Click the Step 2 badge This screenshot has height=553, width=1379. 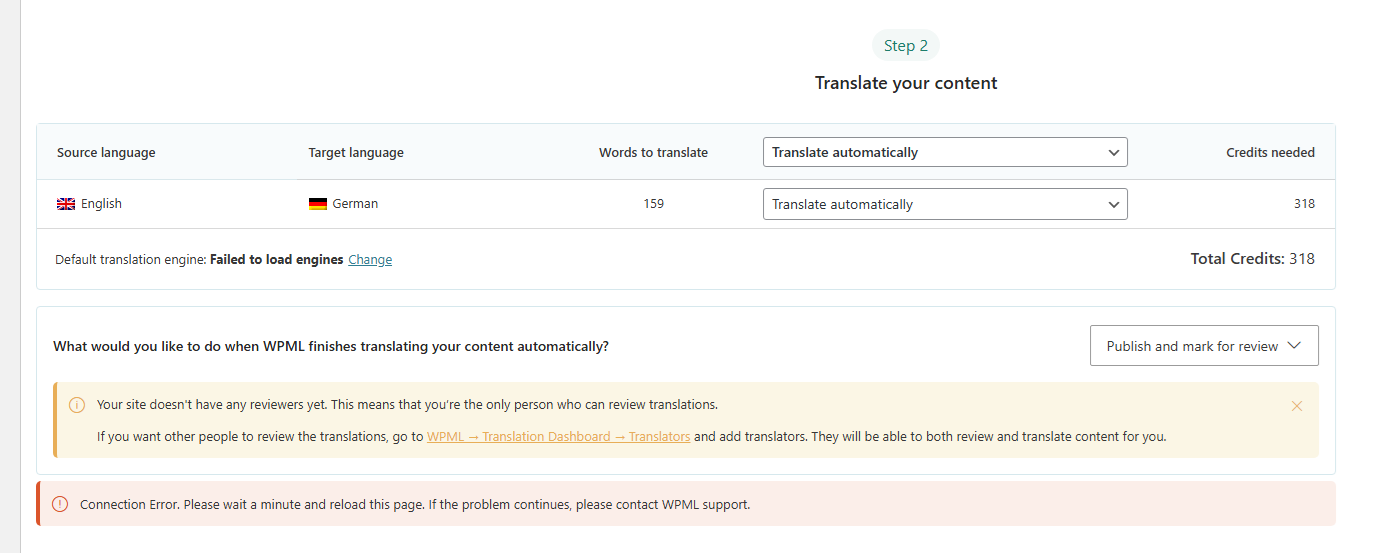(906, 46)
